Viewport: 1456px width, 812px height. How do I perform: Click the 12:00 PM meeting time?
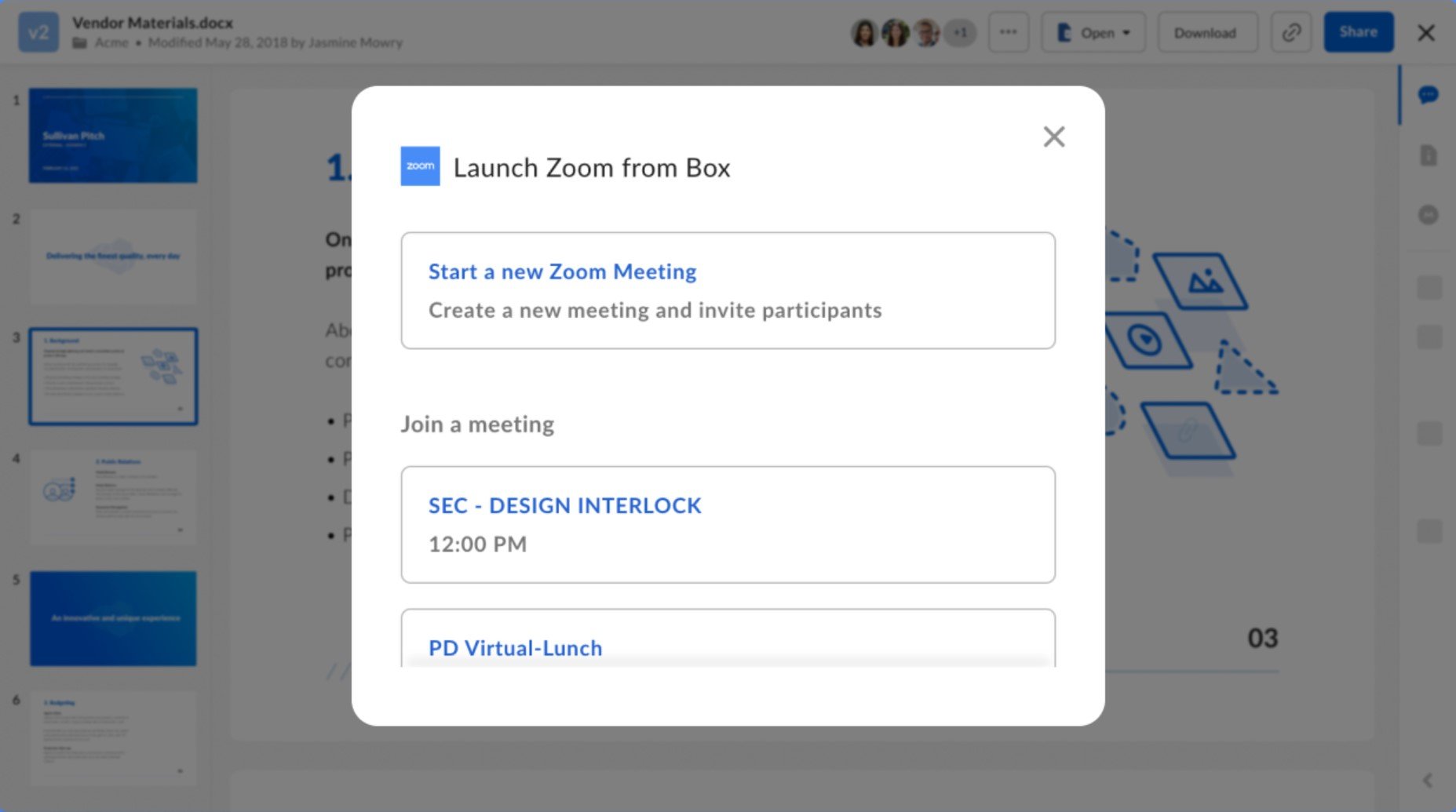[477, 544]
